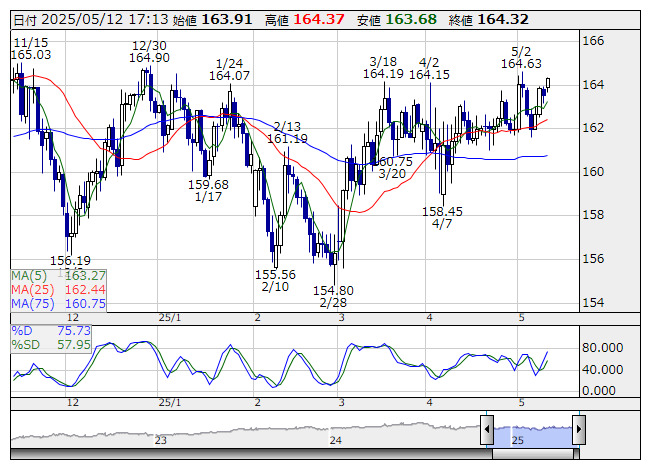Click the MA(5) legend label
This screenshot has height=470, width=653.
coord(29,276)
